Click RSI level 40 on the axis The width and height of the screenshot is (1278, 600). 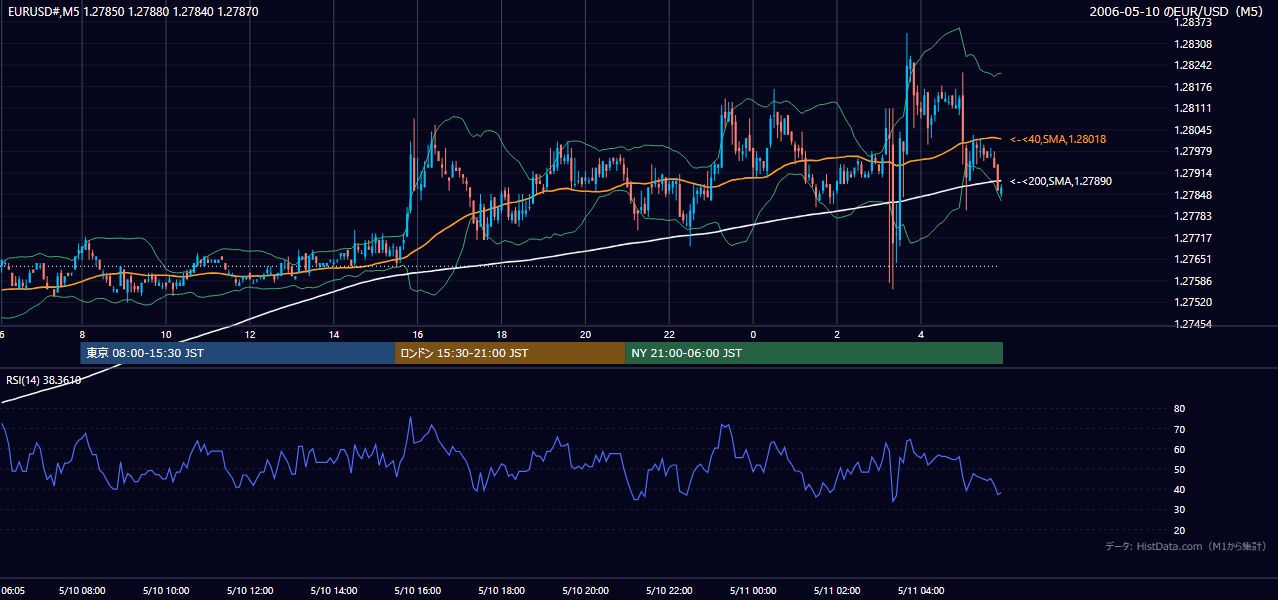1179,489
